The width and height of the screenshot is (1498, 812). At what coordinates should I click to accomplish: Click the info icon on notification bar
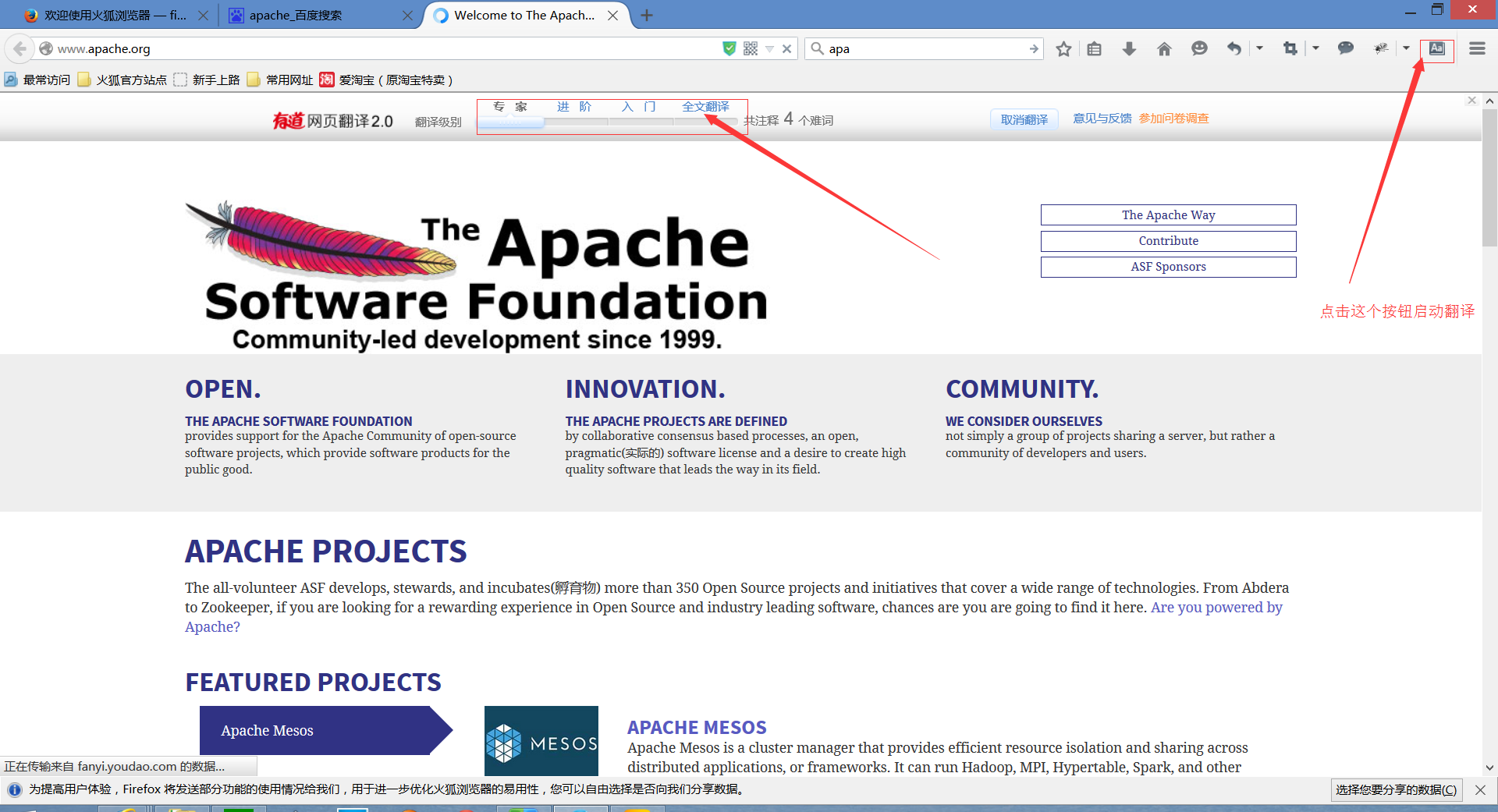15,789
